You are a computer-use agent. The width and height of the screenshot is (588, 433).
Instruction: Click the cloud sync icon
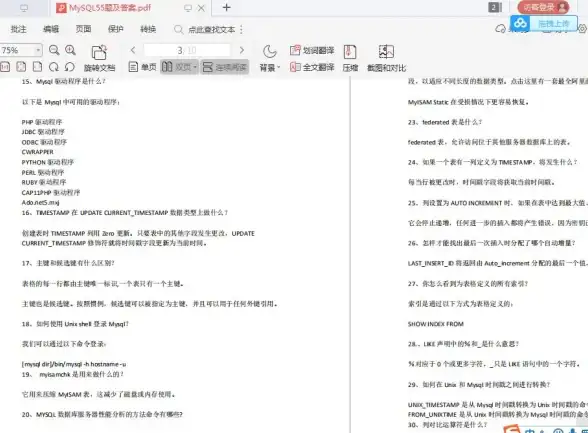(x=501, y=28)
